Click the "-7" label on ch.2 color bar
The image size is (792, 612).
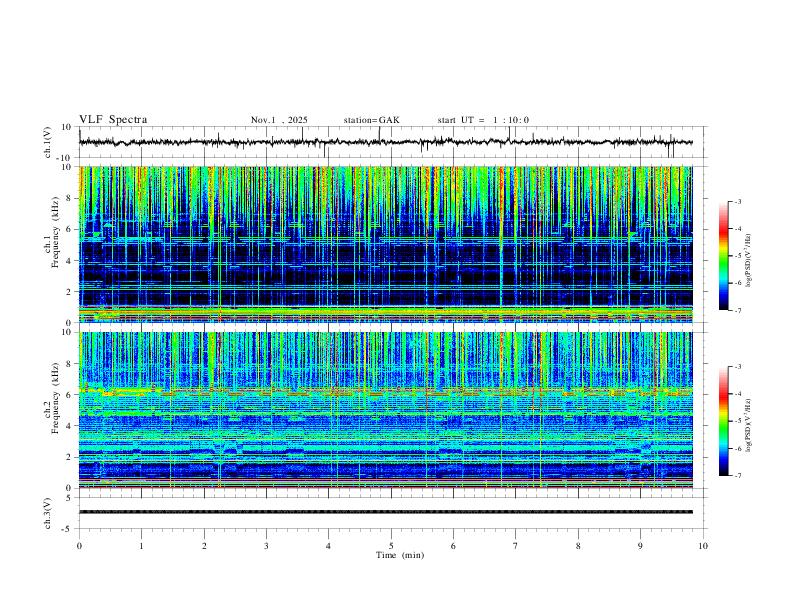[737, 476]
